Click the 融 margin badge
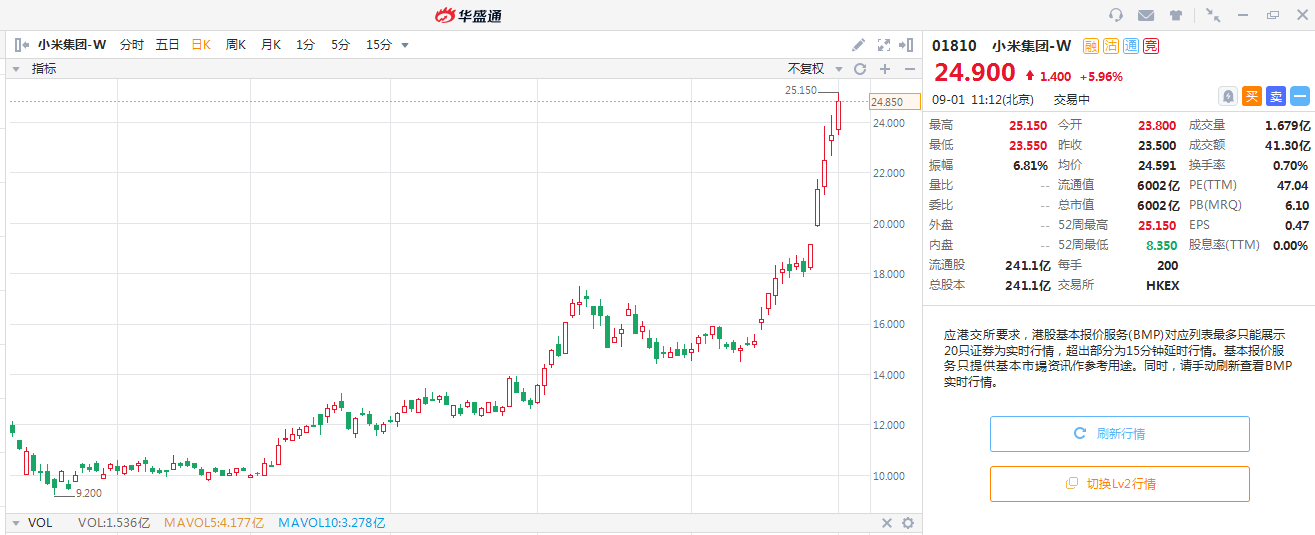This screenshot has height=535, width=1315. pyautogui.click(x=1091, y=45)
